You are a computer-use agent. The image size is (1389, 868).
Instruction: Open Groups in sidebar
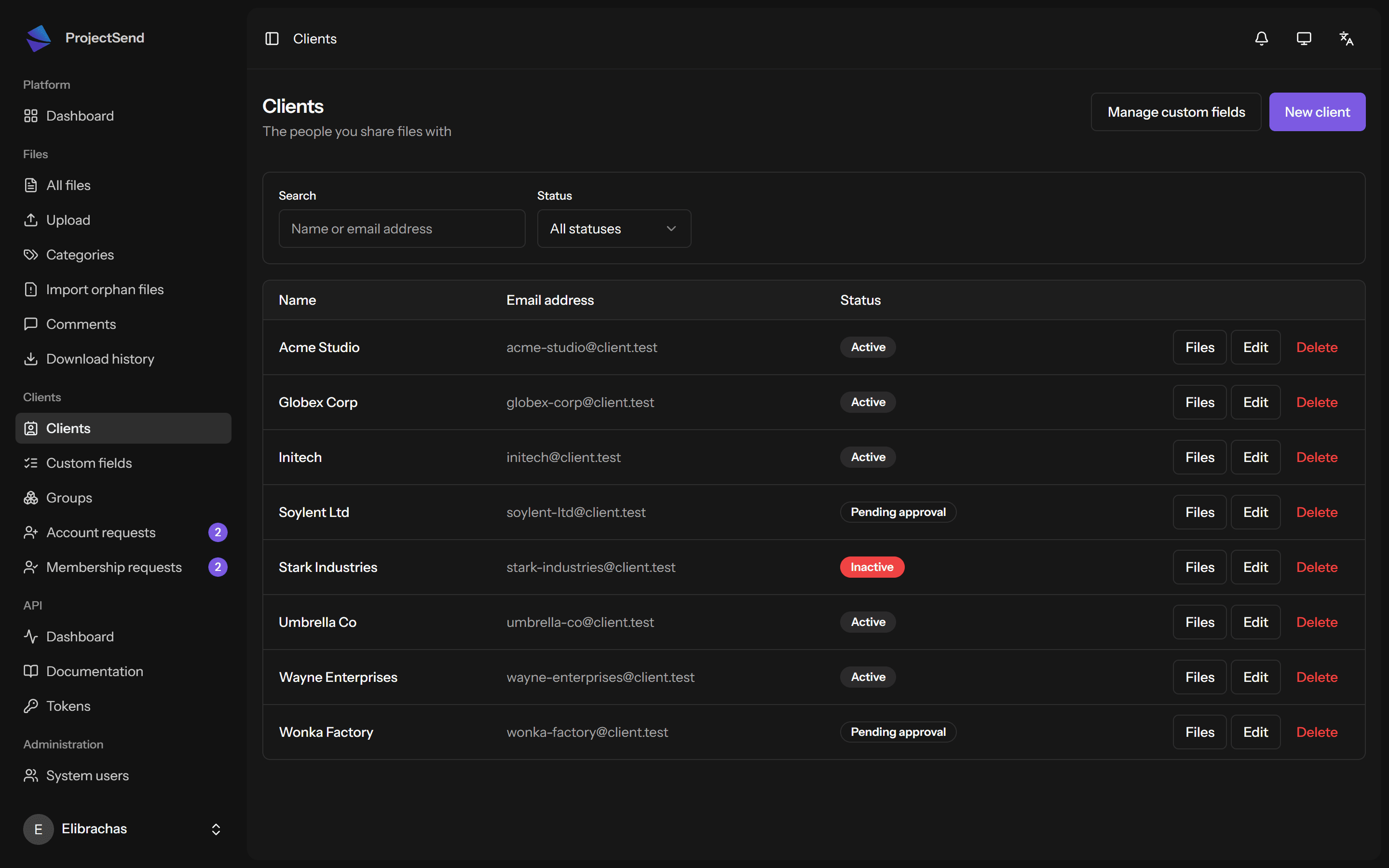123,498
